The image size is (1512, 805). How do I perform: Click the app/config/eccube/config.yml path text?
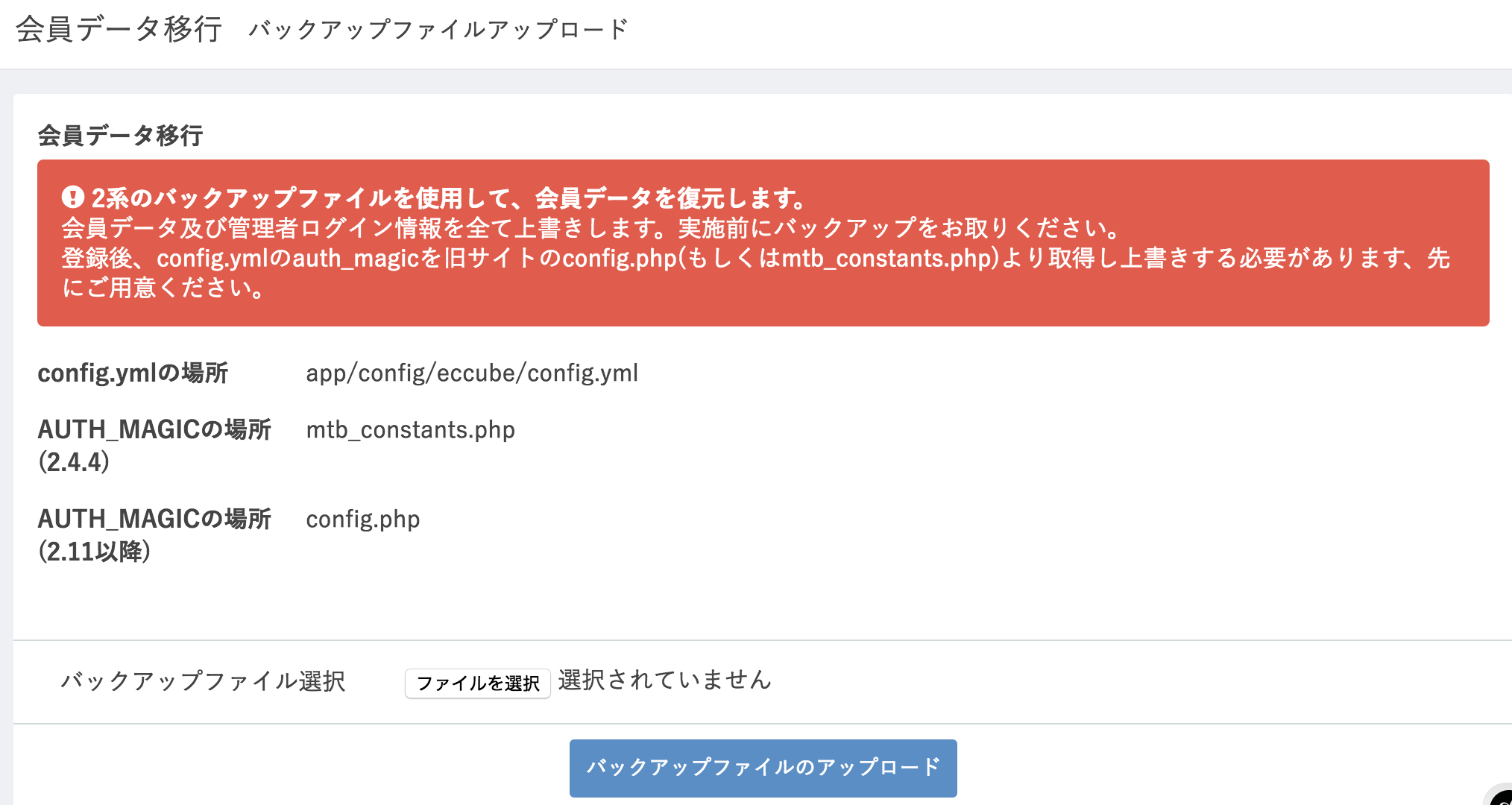(x=472, y=373)
